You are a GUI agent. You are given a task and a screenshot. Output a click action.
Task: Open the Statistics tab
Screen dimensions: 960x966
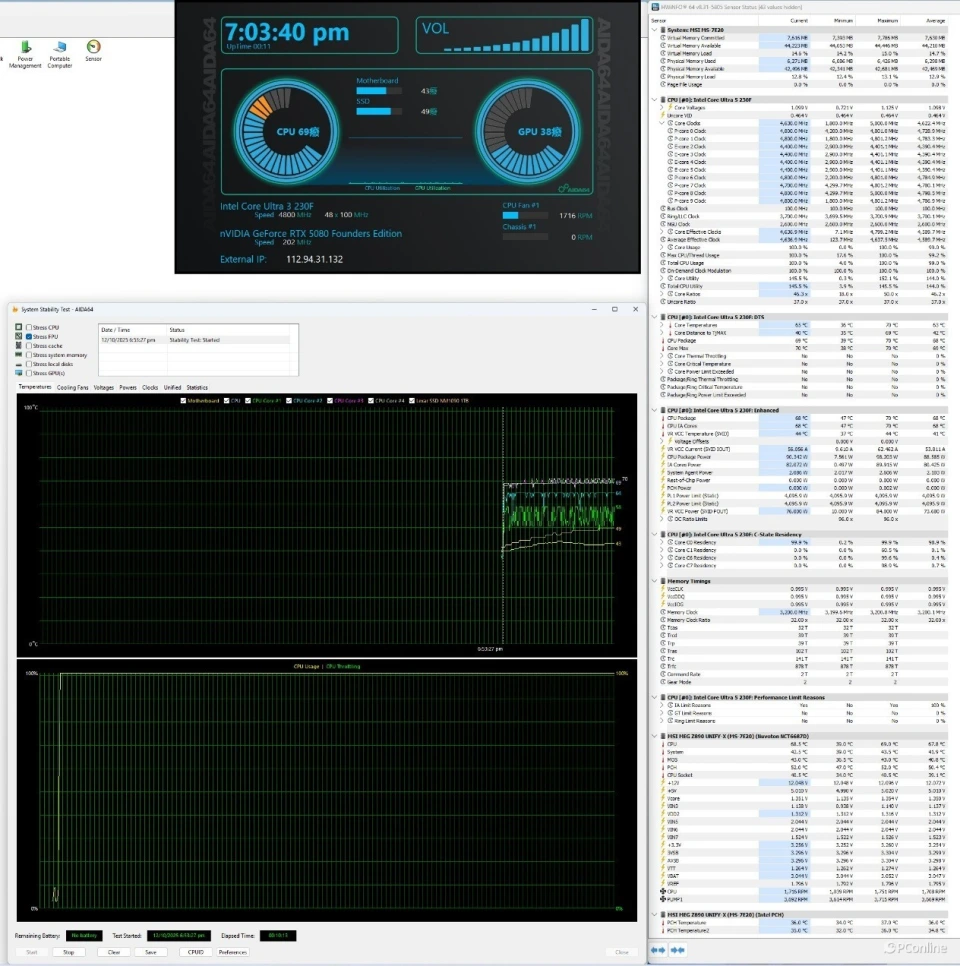coord(197,387)
